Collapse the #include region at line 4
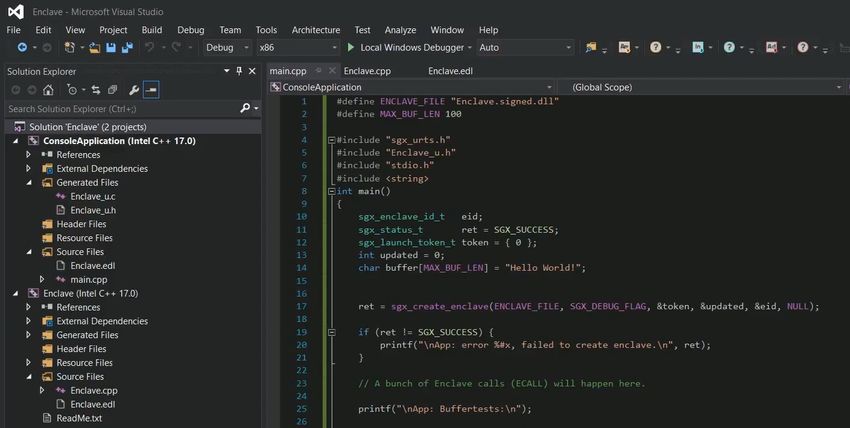850x428 pixels. [x=332, y=140]
